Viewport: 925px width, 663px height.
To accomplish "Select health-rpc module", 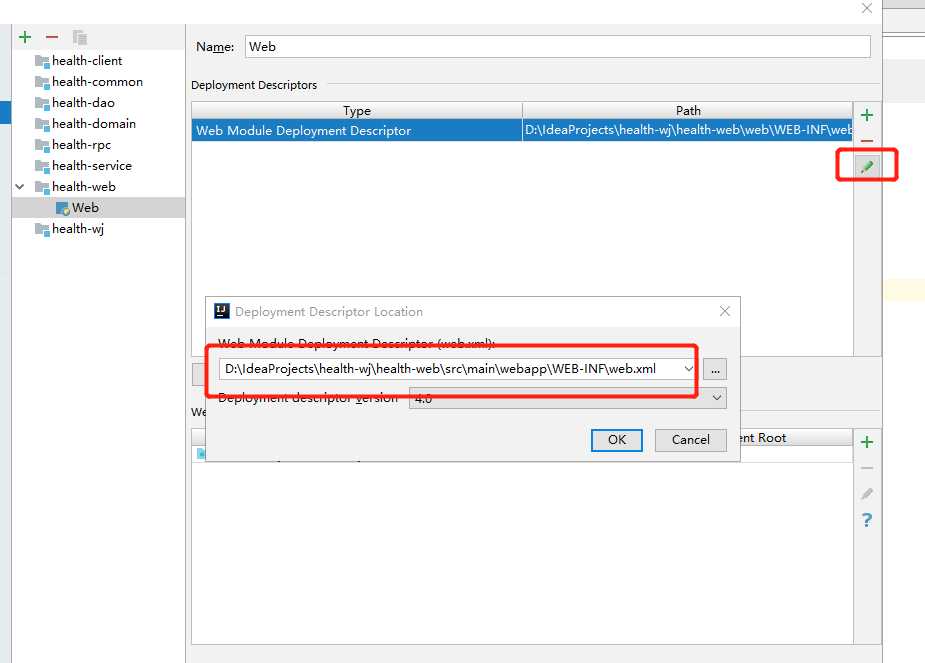I will (81, 145).
